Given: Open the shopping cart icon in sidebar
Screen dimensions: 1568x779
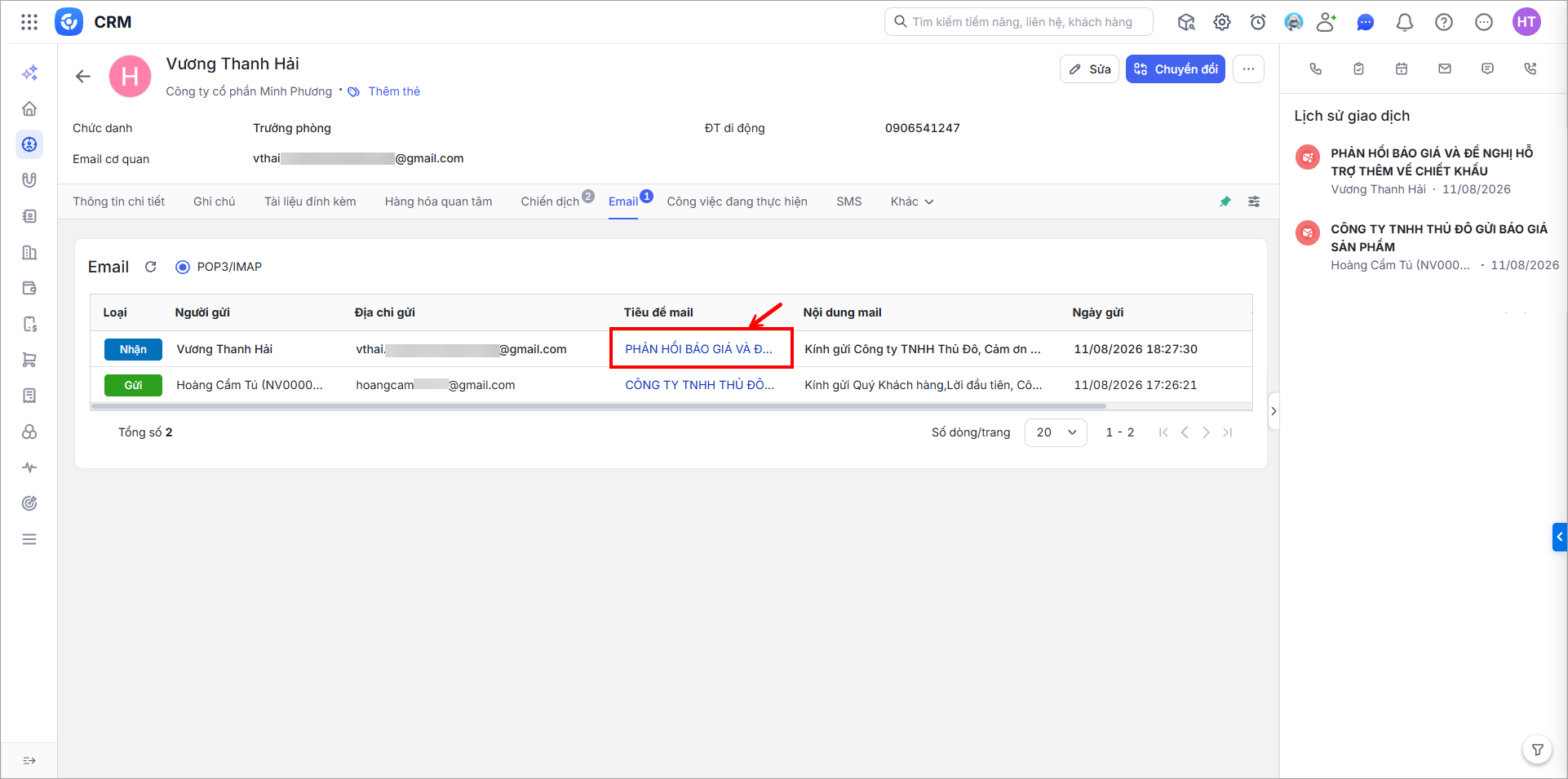Looking at the screenshot, I should [x=29, y=360].
